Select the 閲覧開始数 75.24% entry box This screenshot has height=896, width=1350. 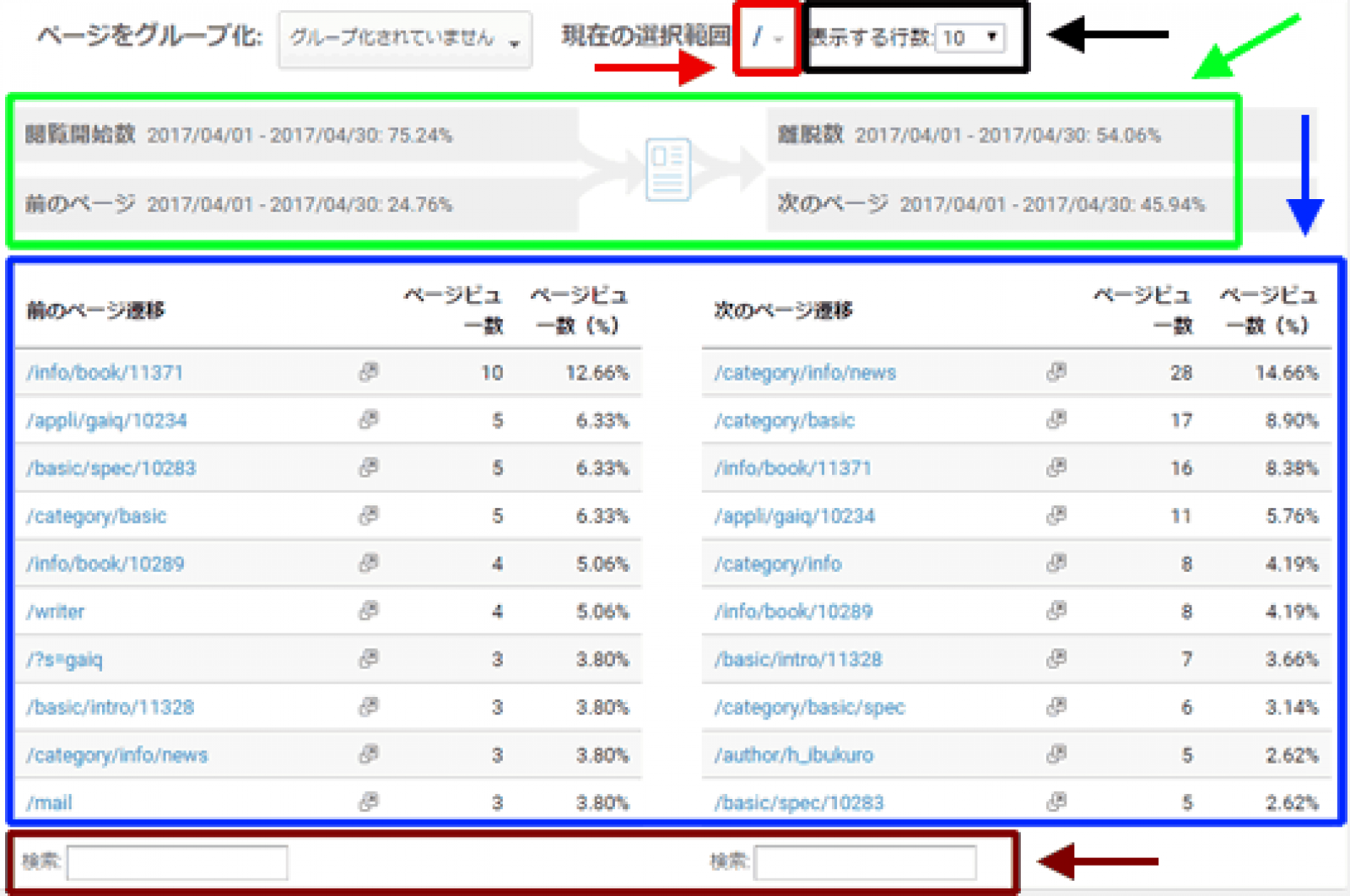[x=297, y=135]
